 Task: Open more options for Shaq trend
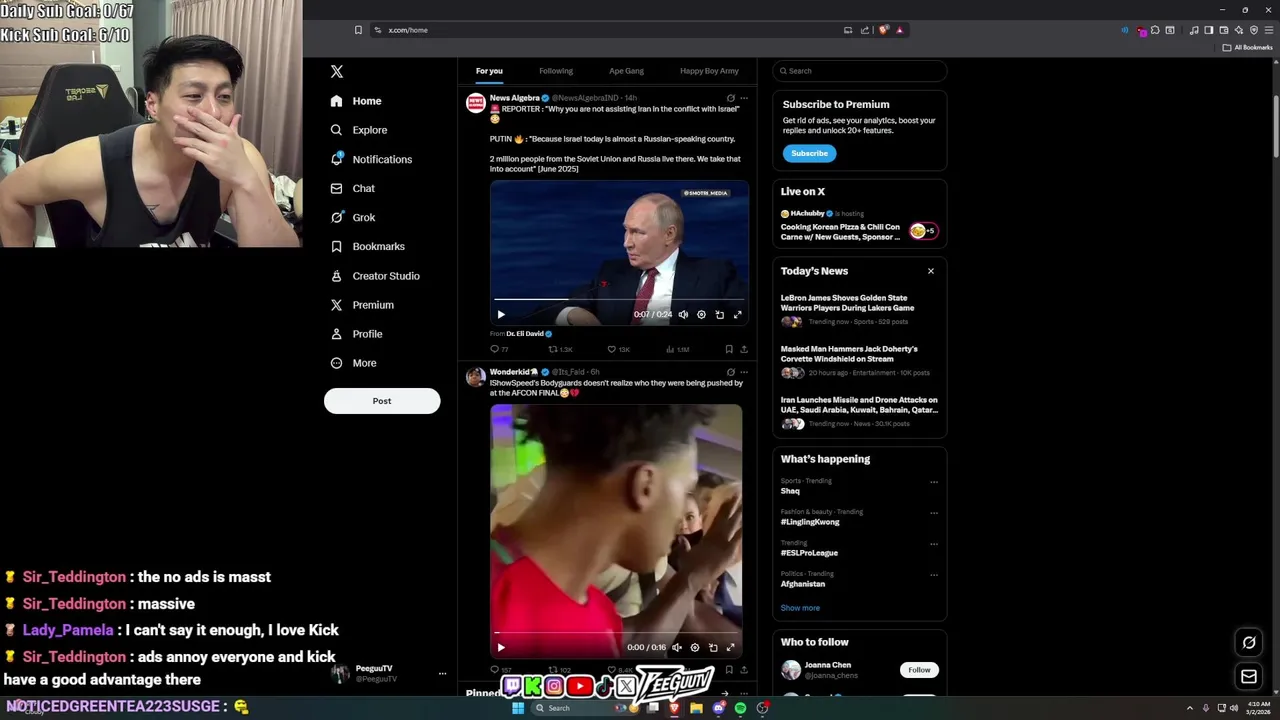pyautogui.click(x=934, y=482)
